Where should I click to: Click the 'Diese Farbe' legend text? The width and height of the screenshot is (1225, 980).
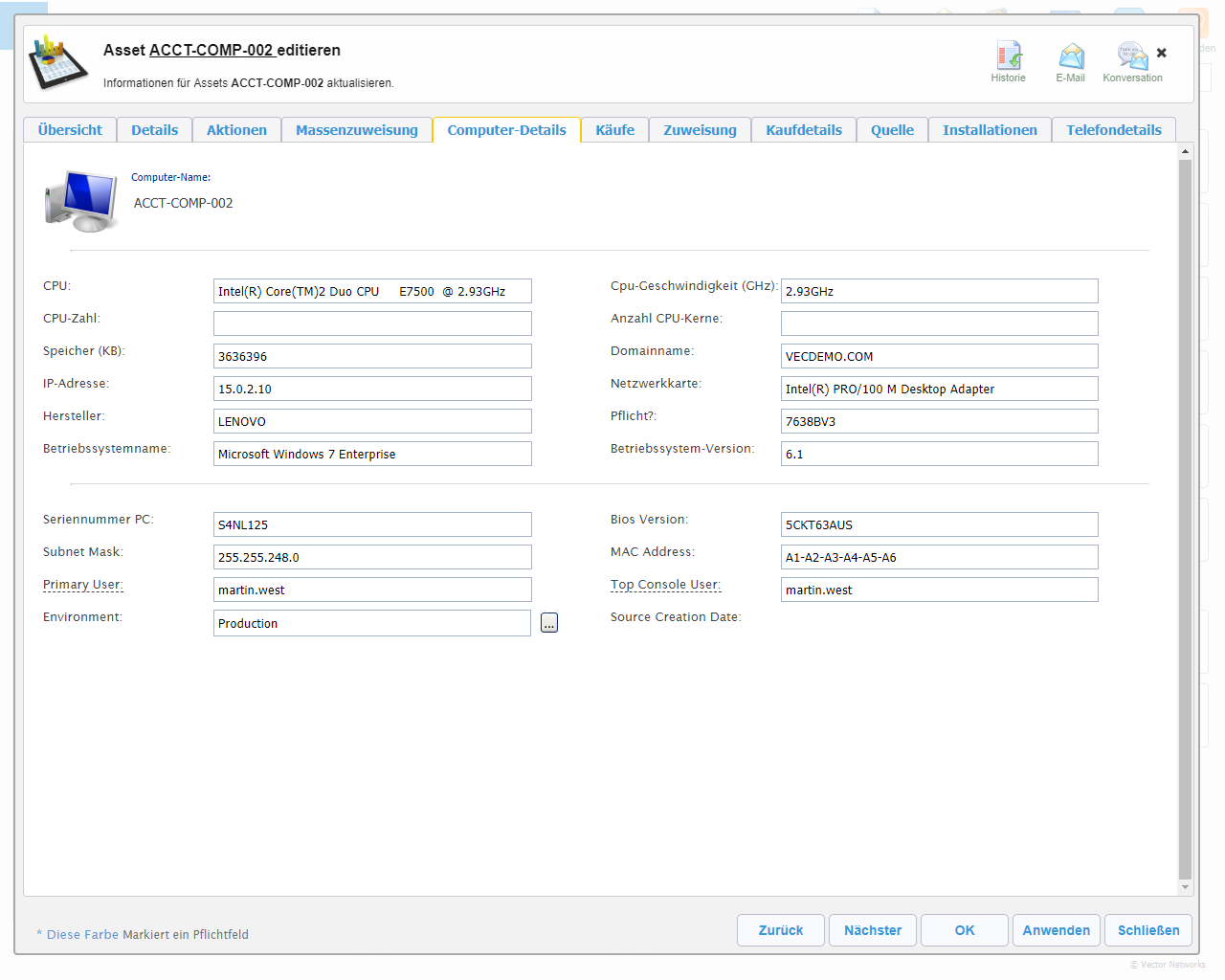coord(82,935)
